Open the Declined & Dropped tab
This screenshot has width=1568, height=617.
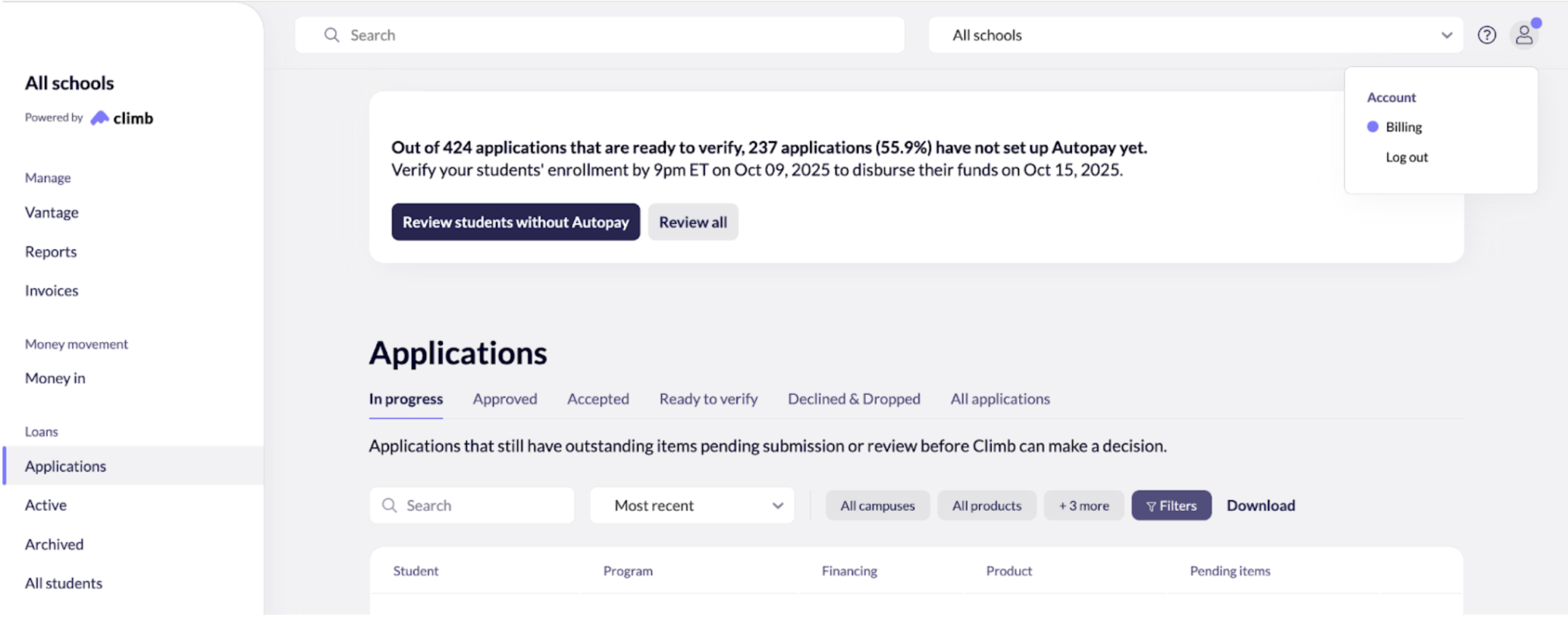point(854,399)
